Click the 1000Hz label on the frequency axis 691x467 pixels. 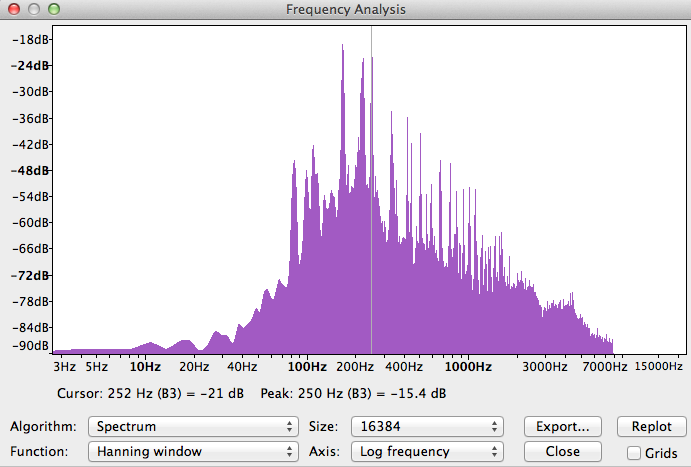(x=469, y=367)
